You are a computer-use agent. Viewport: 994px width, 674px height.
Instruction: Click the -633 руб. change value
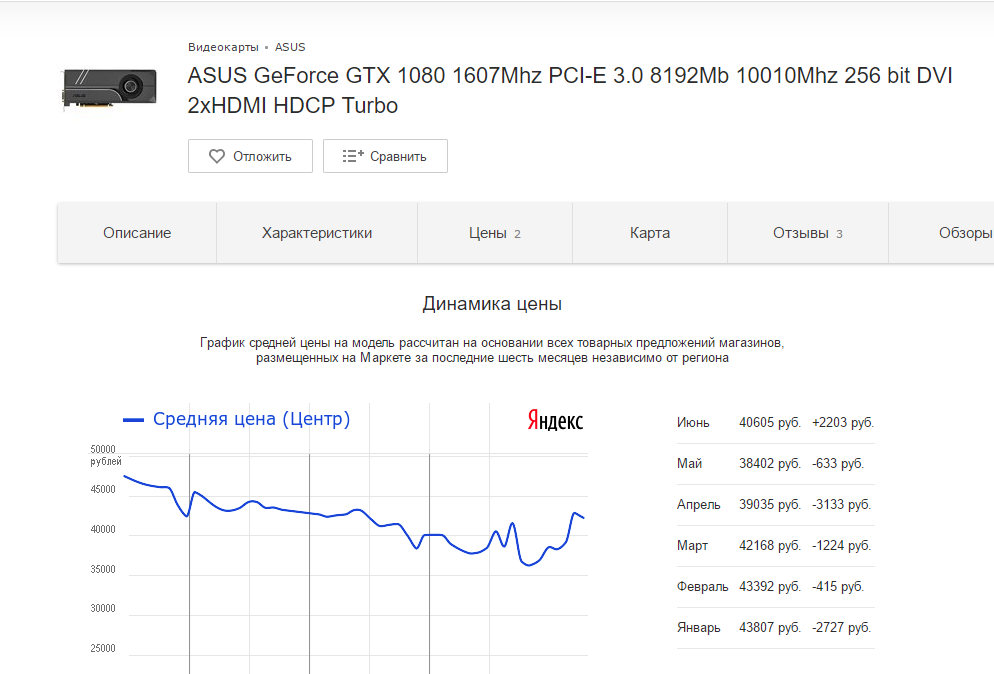[x=837, y=463]
